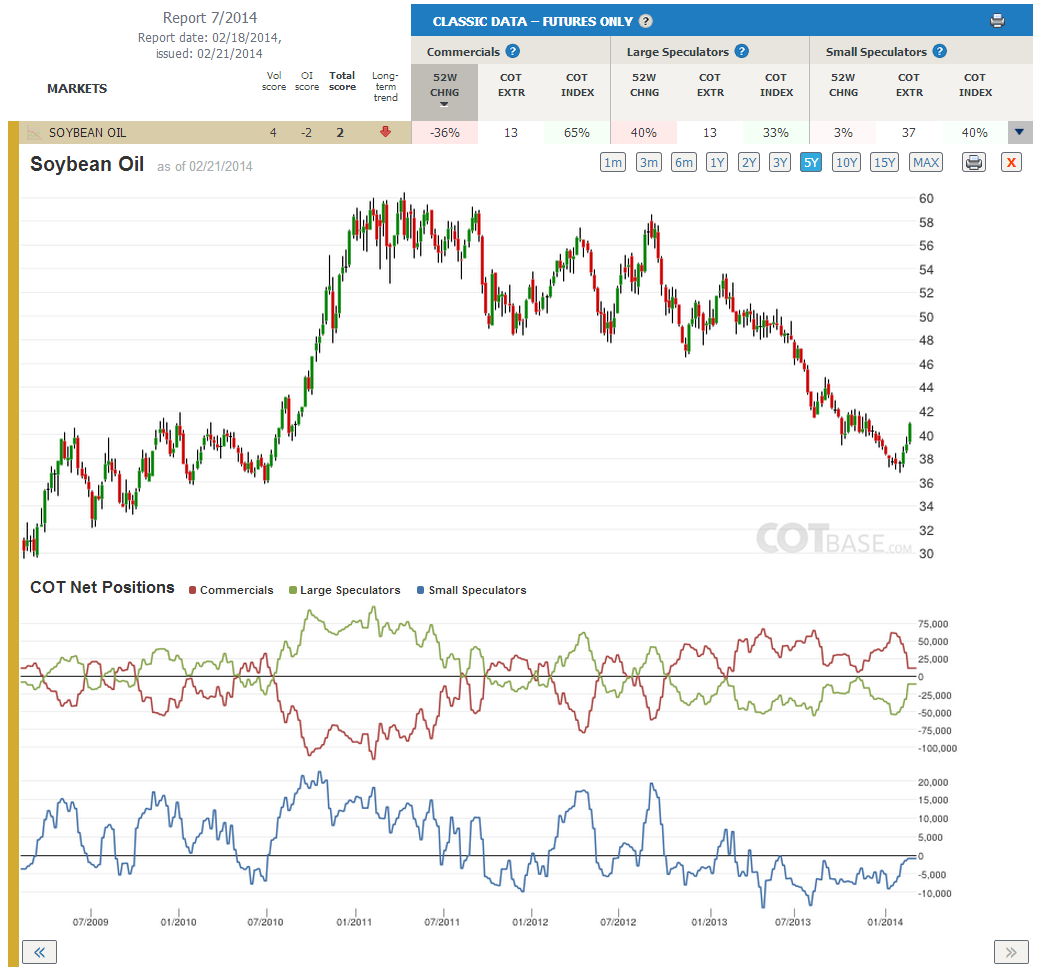Click Total score column header
Viewport: 1039px width, 967px height.
[343, 81]
